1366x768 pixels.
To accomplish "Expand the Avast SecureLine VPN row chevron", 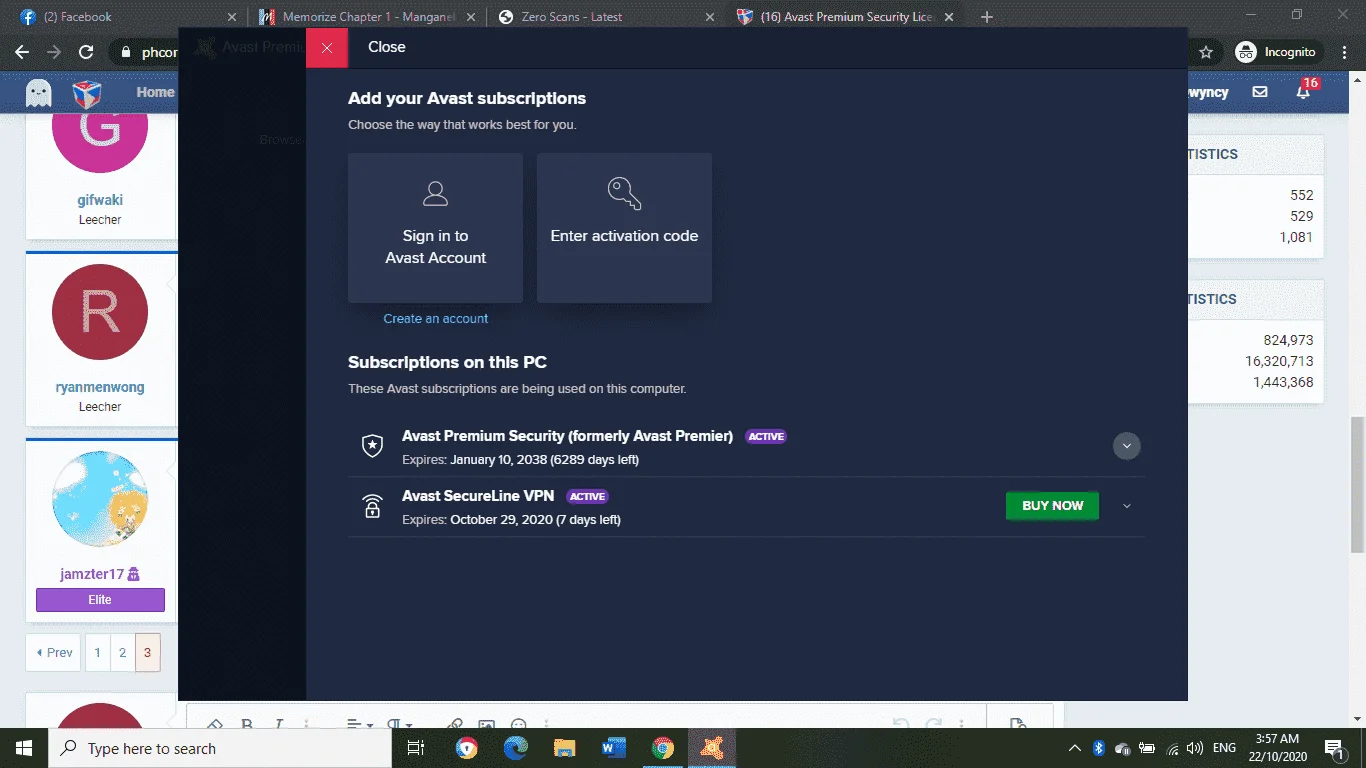I will (1127, 506).
